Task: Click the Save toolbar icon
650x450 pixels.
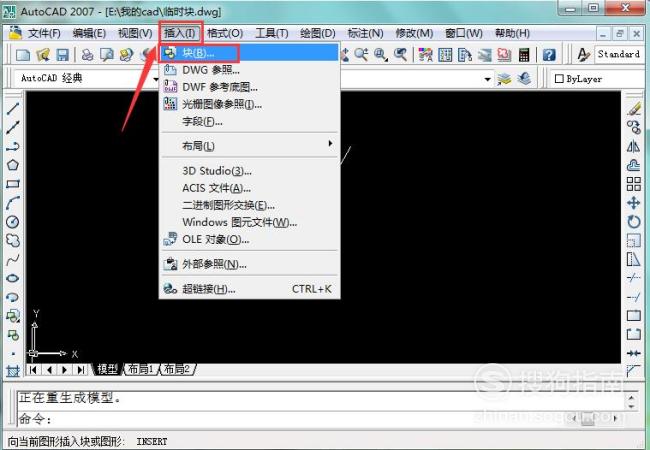Action: click(x=63, y=55)
